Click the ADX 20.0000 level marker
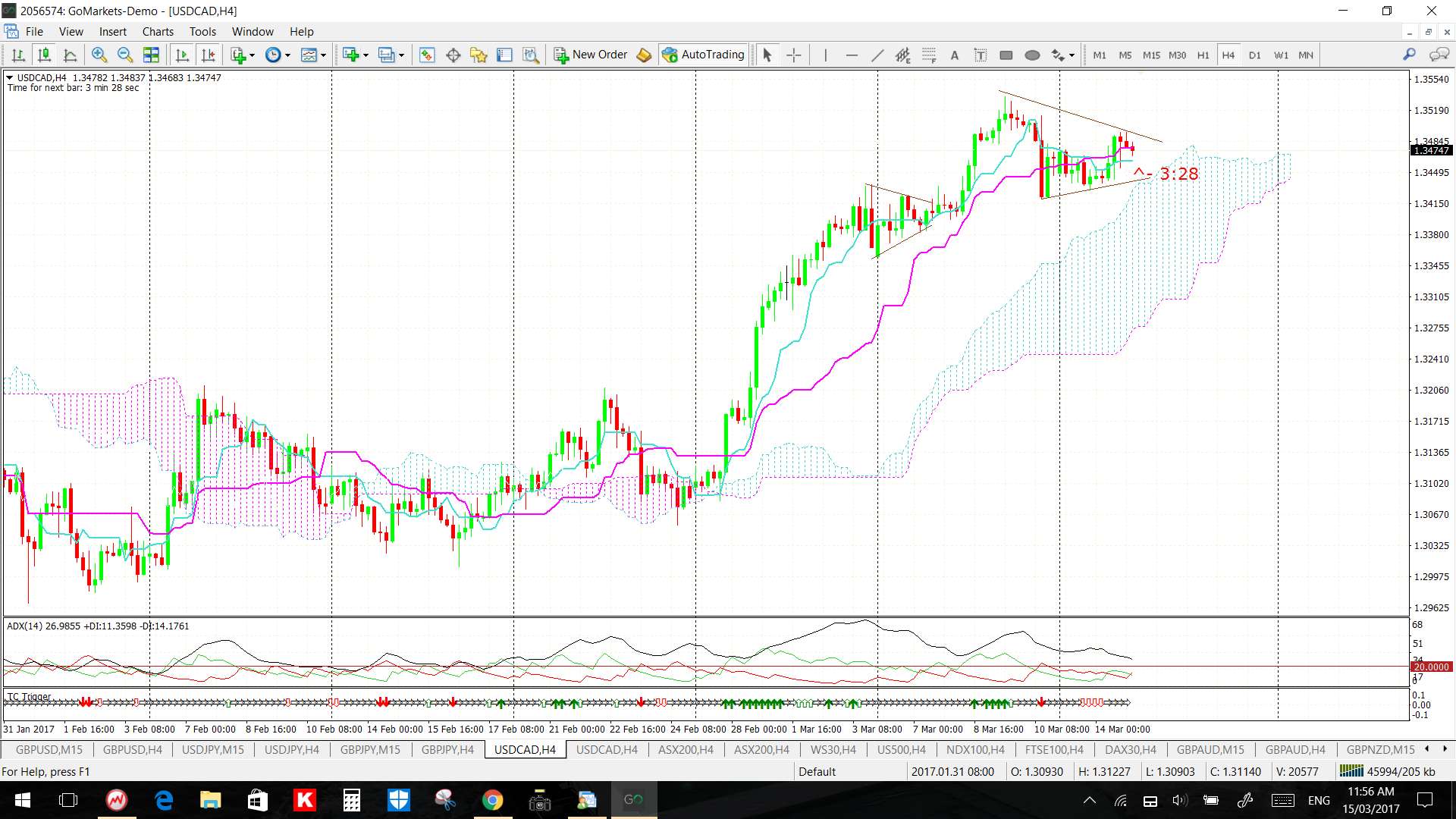Screen dimensions: 1456x819 click(1431, 667)
